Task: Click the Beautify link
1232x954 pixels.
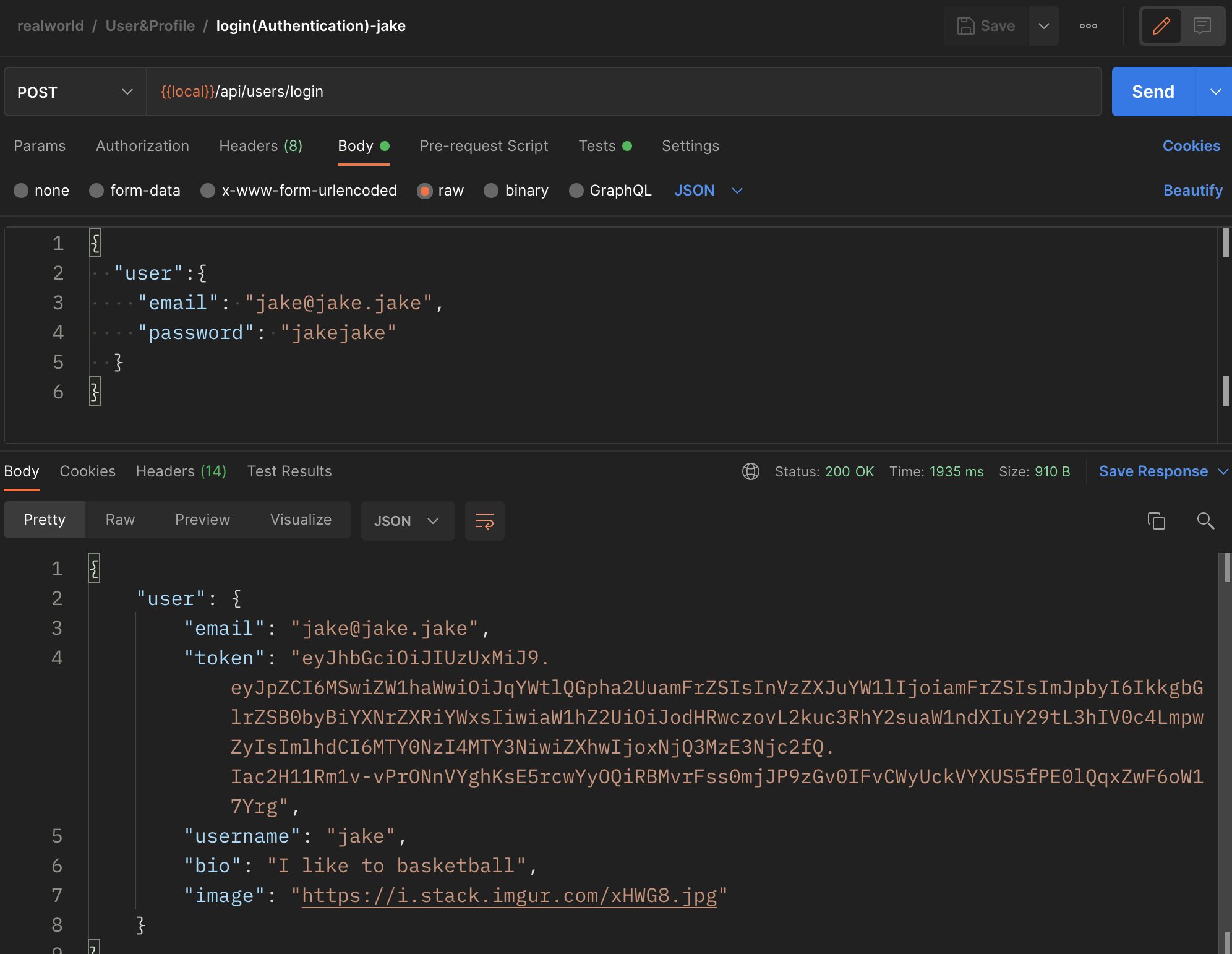Action: [1192, 191]
